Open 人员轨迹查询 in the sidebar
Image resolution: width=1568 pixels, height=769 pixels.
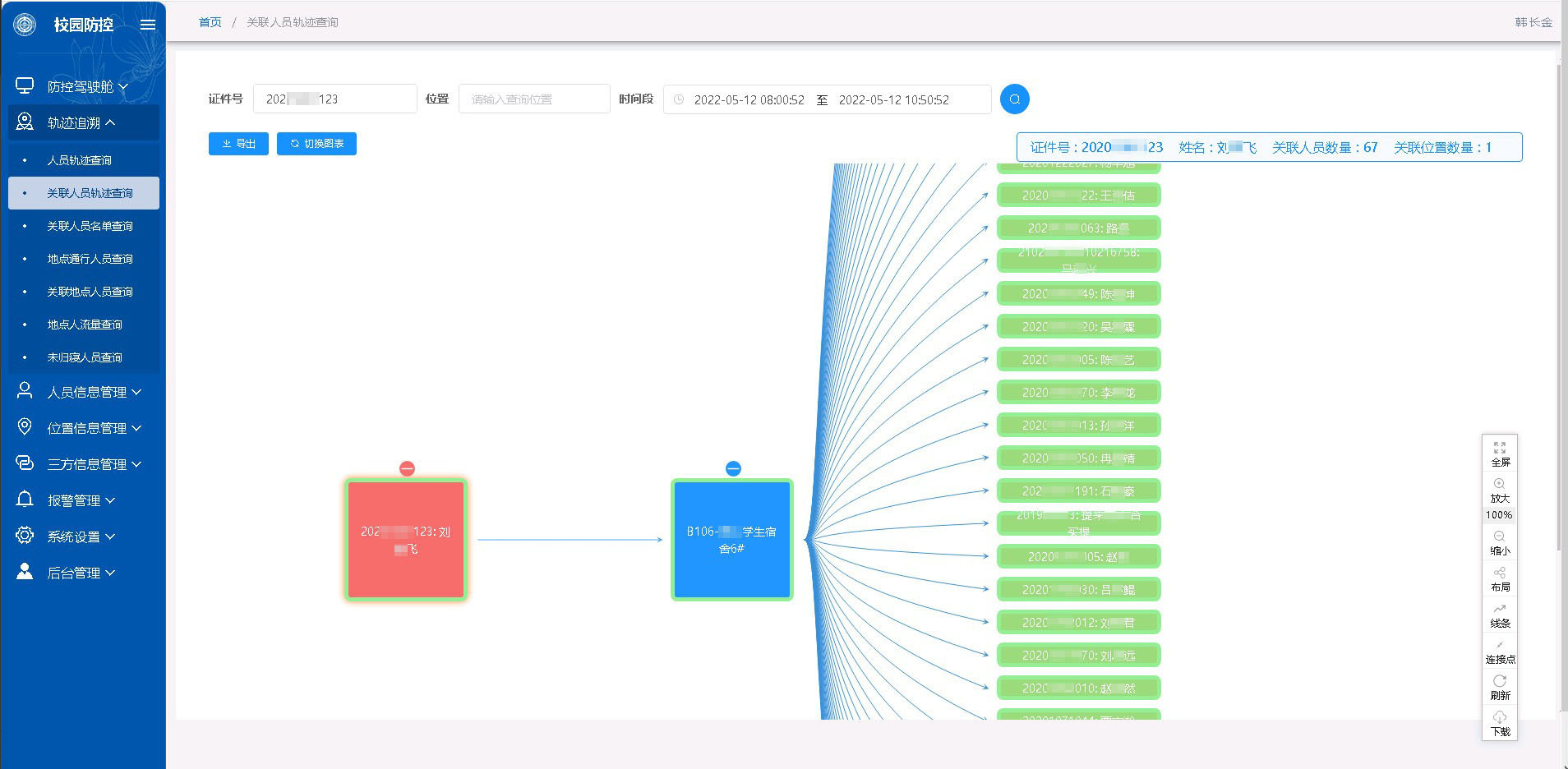point(80,160)
